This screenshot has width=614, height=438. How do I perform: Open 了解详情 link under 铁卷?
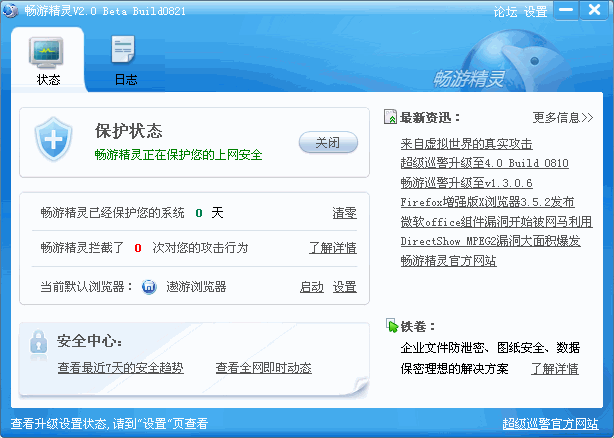[x=554, y=368]
